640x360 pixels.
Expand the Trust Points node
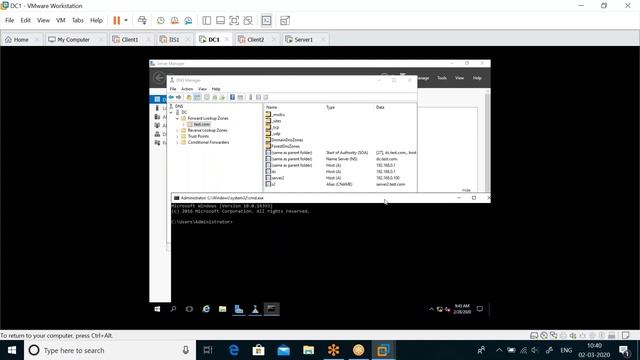[x=178, y=136]
